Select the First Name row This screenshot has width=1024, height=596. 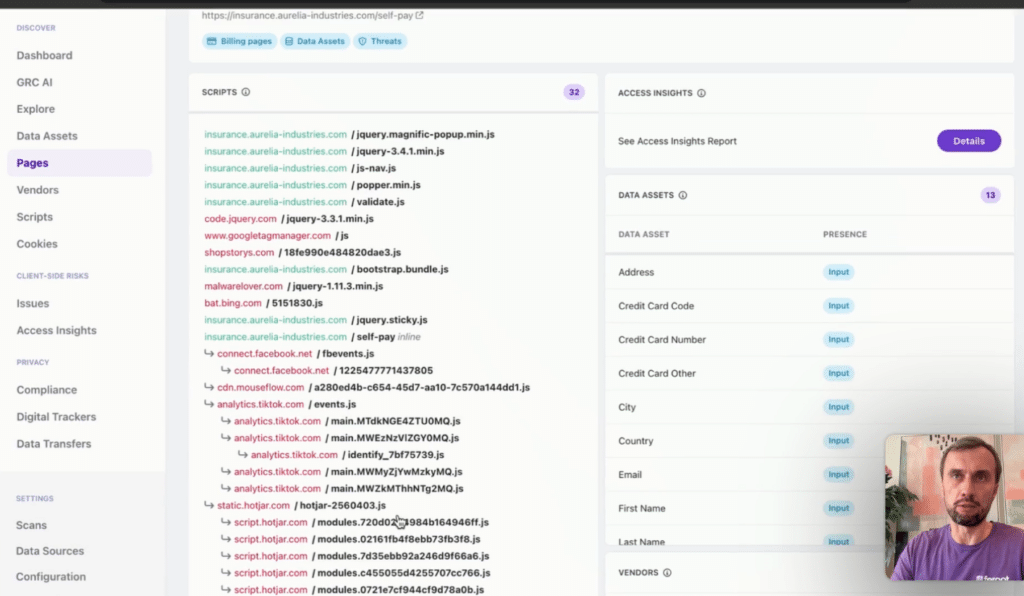coord(809,509)
